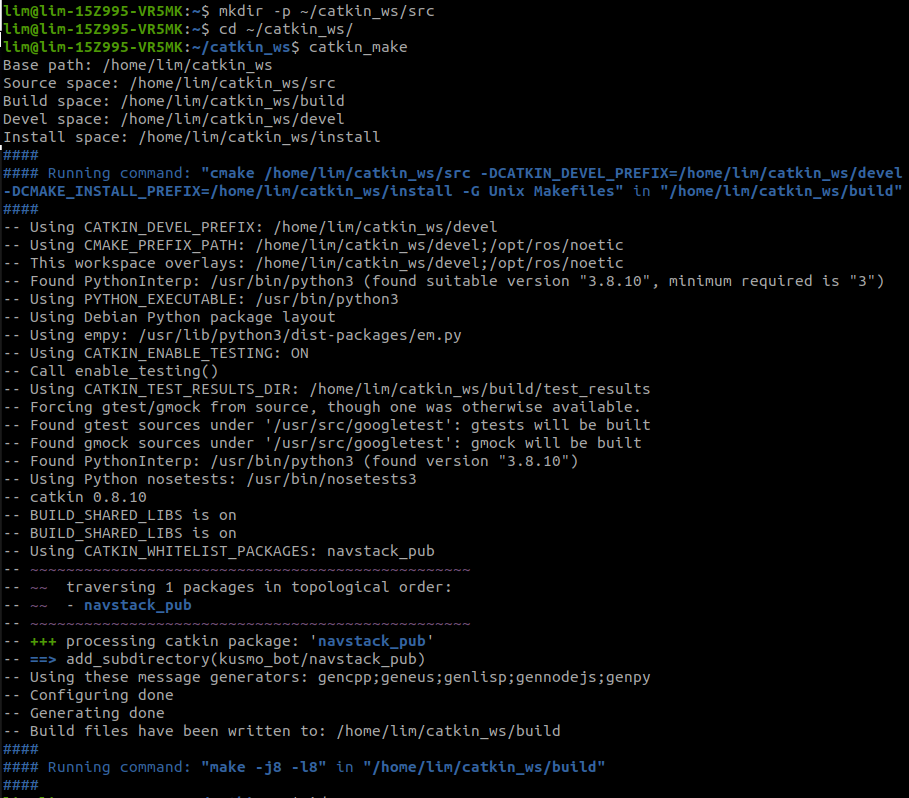Click 'Base path: /home/lim/catkin_ws' line
909x798 pixels.
(137, 65)
